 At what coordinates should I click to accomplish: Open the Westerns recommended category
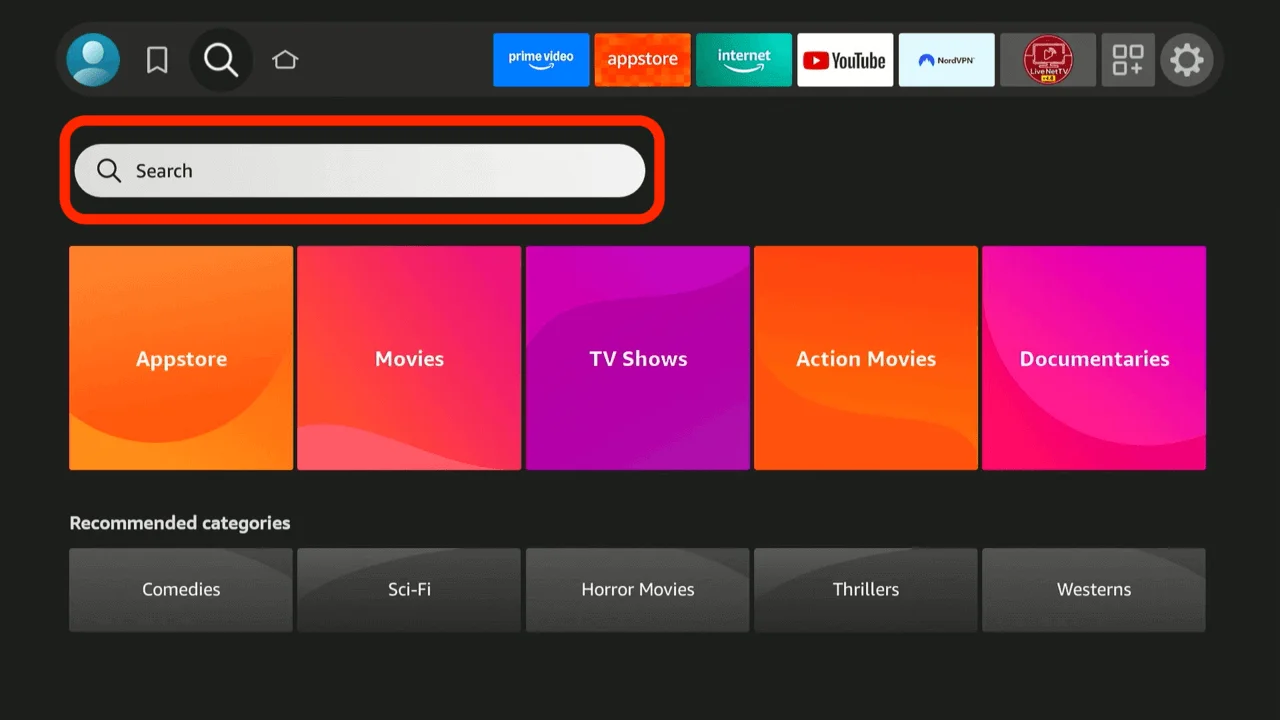[x=1094, y=589]
